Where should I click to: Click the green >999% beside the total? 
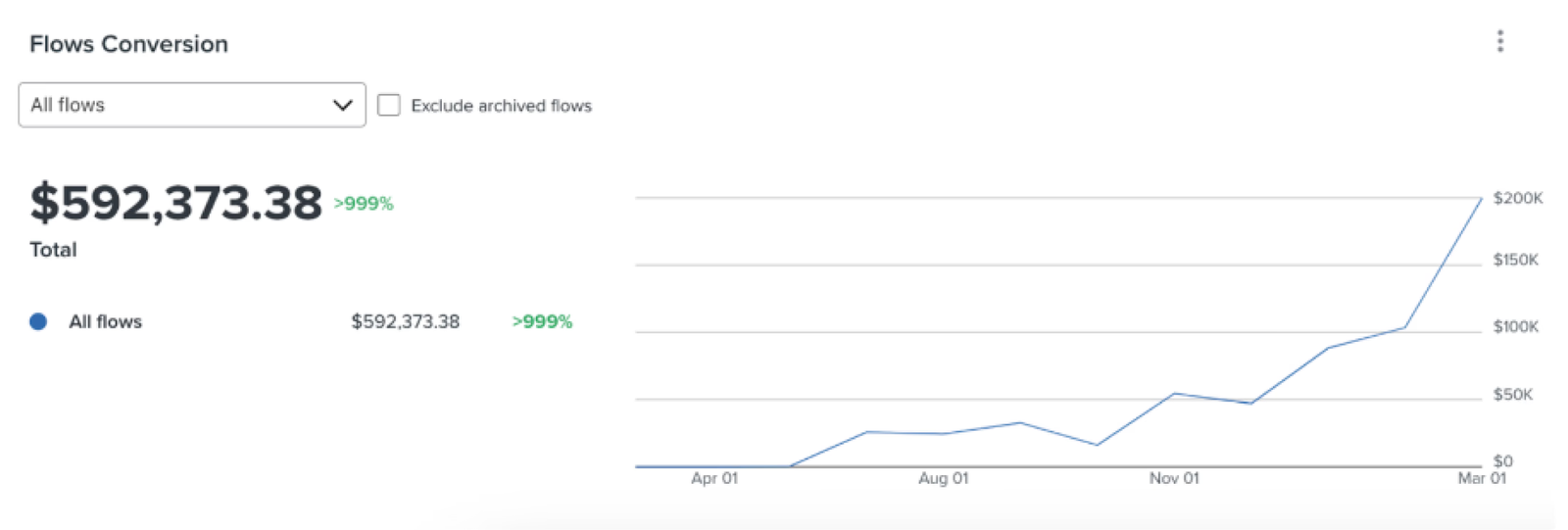364,204
